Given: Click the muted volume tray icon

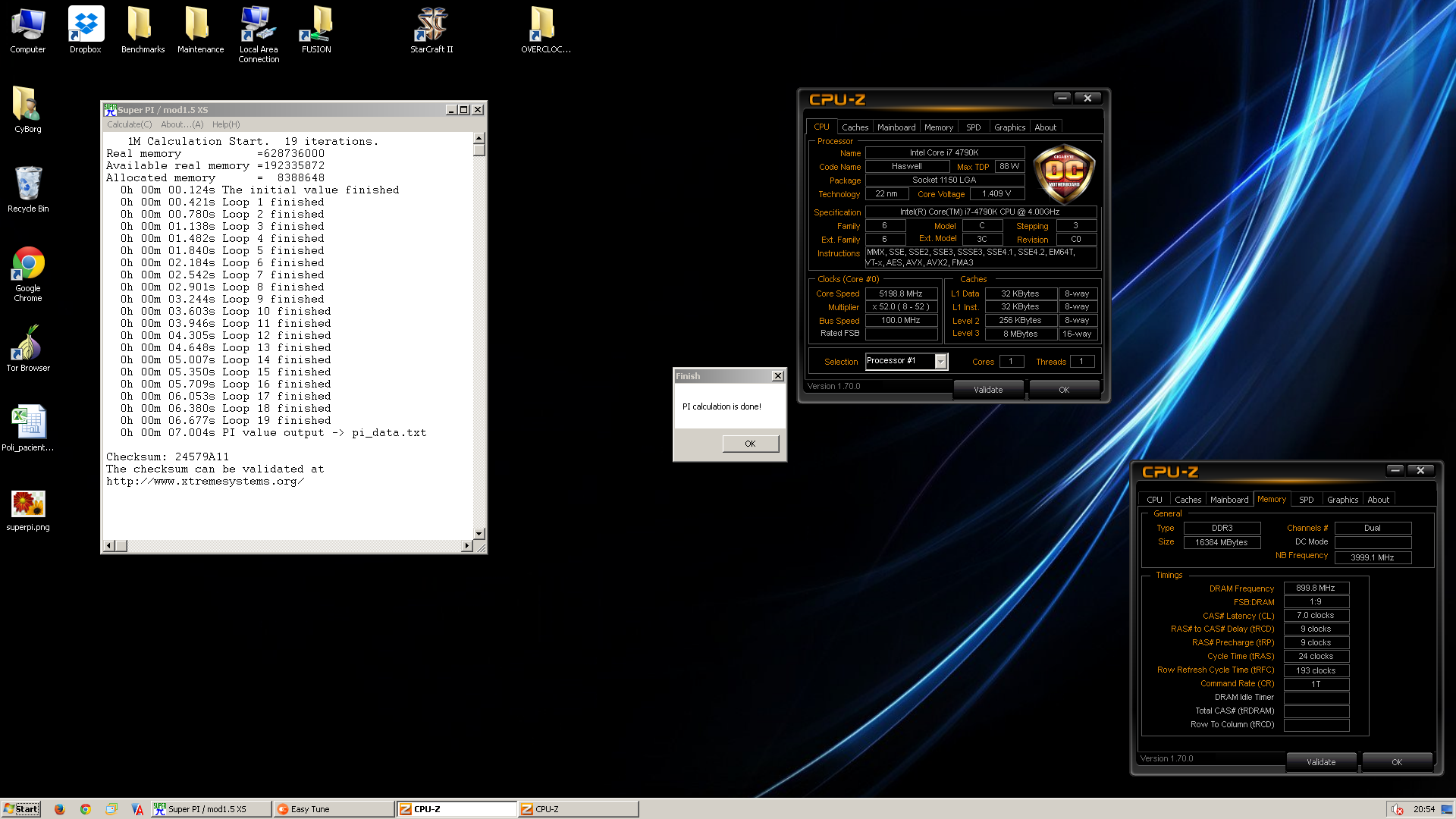Looking at the screenshot, I should point(1397,809).
